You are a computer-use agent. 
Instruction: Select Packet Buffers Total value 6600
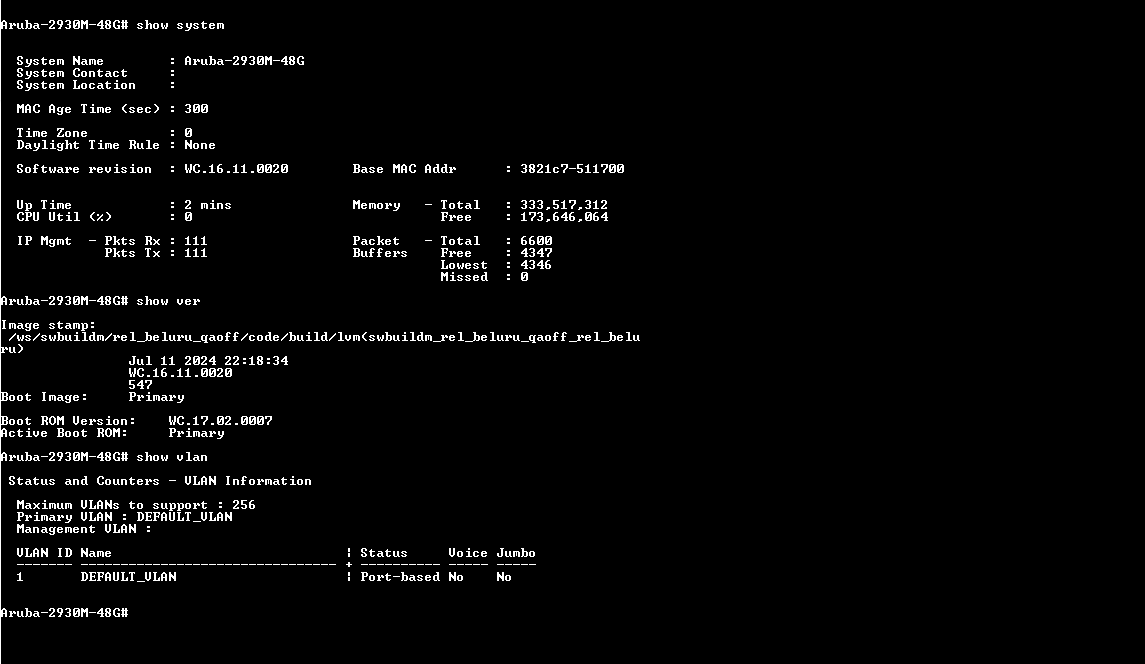click(x=536, y=241)
